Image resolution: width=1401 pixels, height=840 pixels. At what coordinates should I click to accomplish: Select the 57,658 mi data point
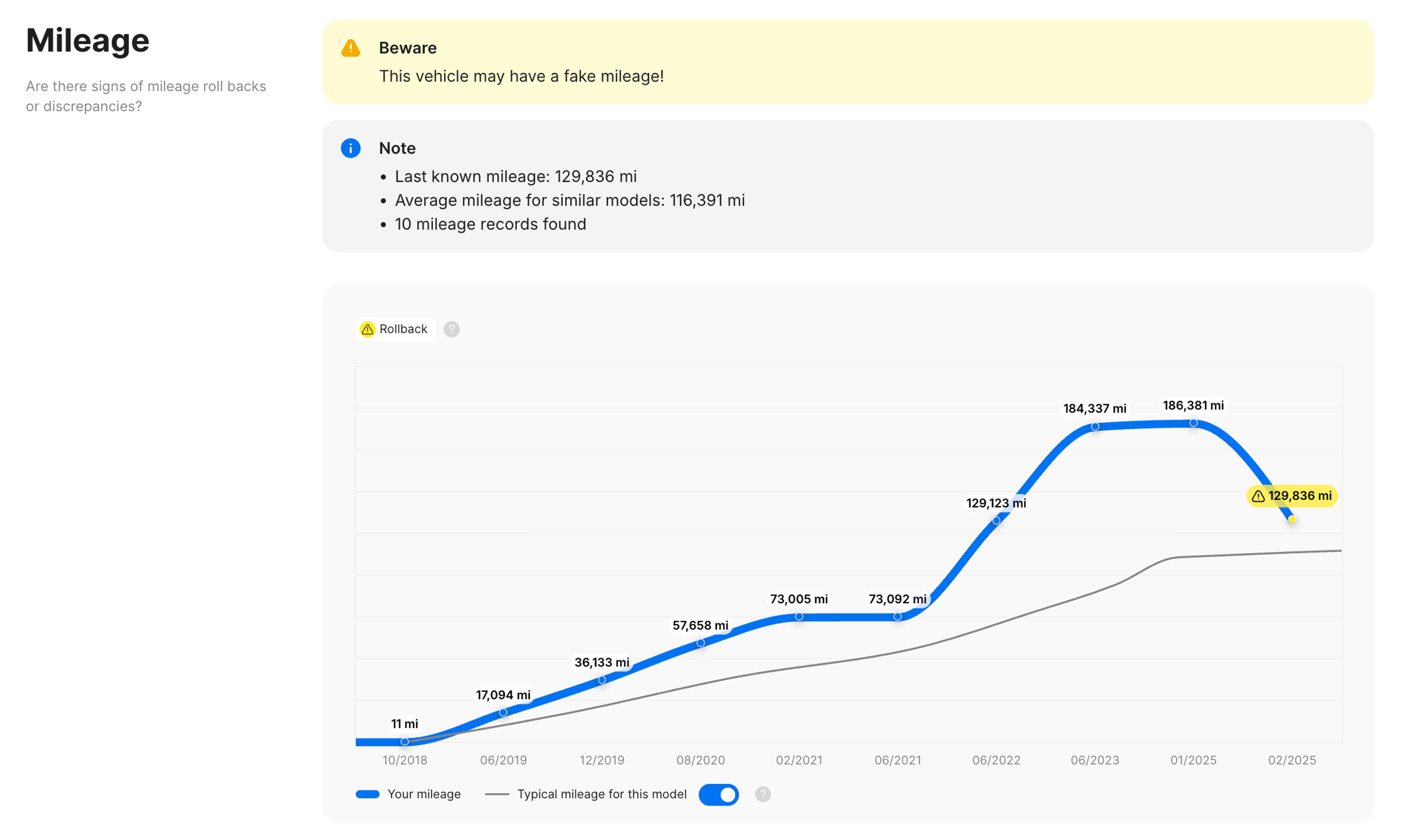pyautogui.click(x=701, y=643)
